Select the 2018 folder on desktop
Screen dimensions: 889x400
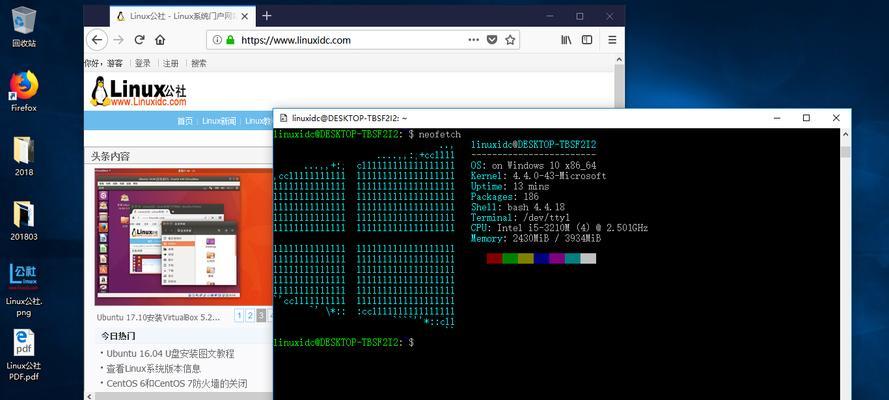[x=24, y=156]
